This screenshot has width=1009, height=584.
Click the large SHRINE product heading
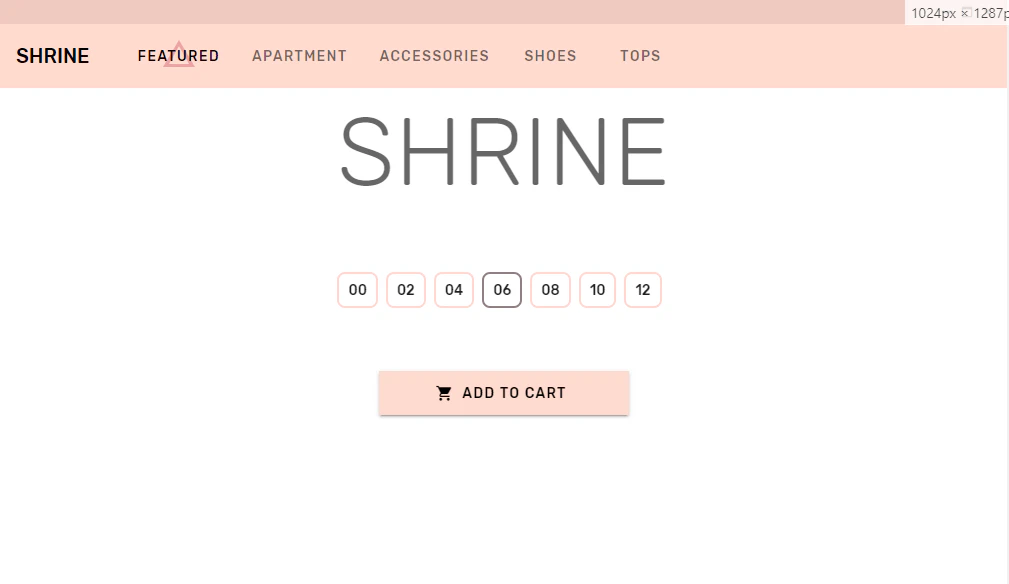[503, 152]
